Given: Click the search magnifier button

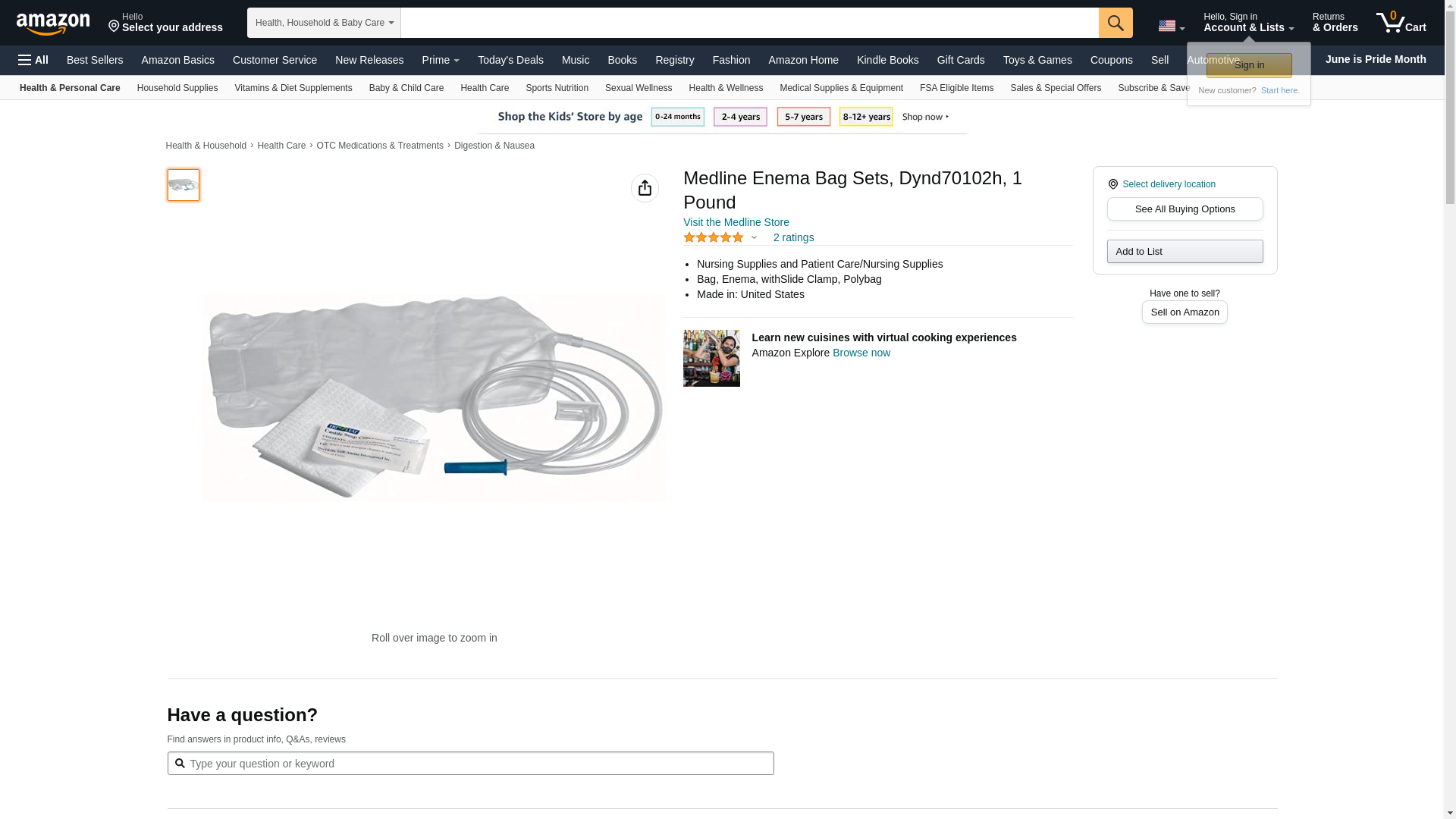Looking at the screenshot, I should click(1115, 23).
